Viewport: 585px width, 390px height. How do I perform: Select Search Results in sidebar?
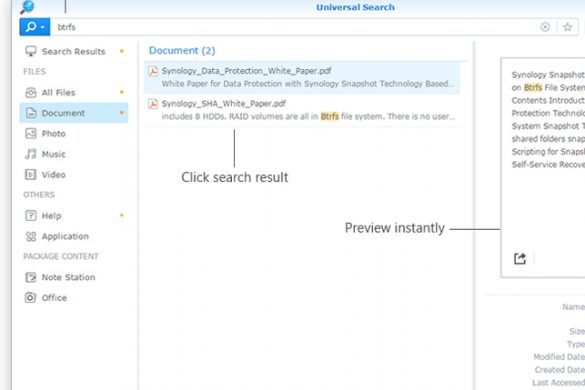pyautogui.click(x=74, y=51)
